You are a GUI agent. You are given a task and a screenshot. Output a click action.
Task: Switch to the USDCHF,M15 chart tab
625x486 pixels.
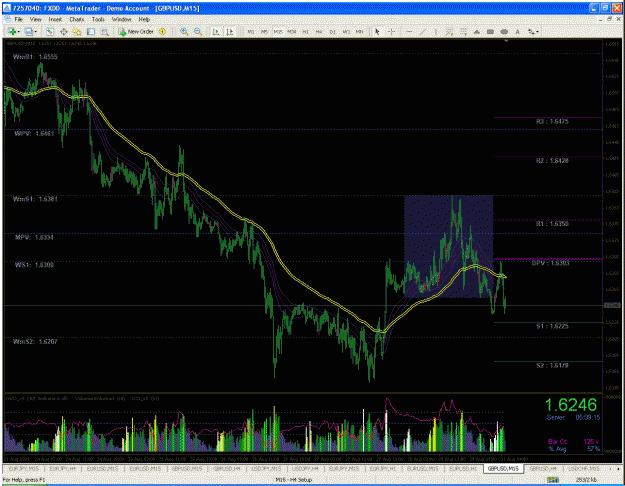[x=584, y=468]
